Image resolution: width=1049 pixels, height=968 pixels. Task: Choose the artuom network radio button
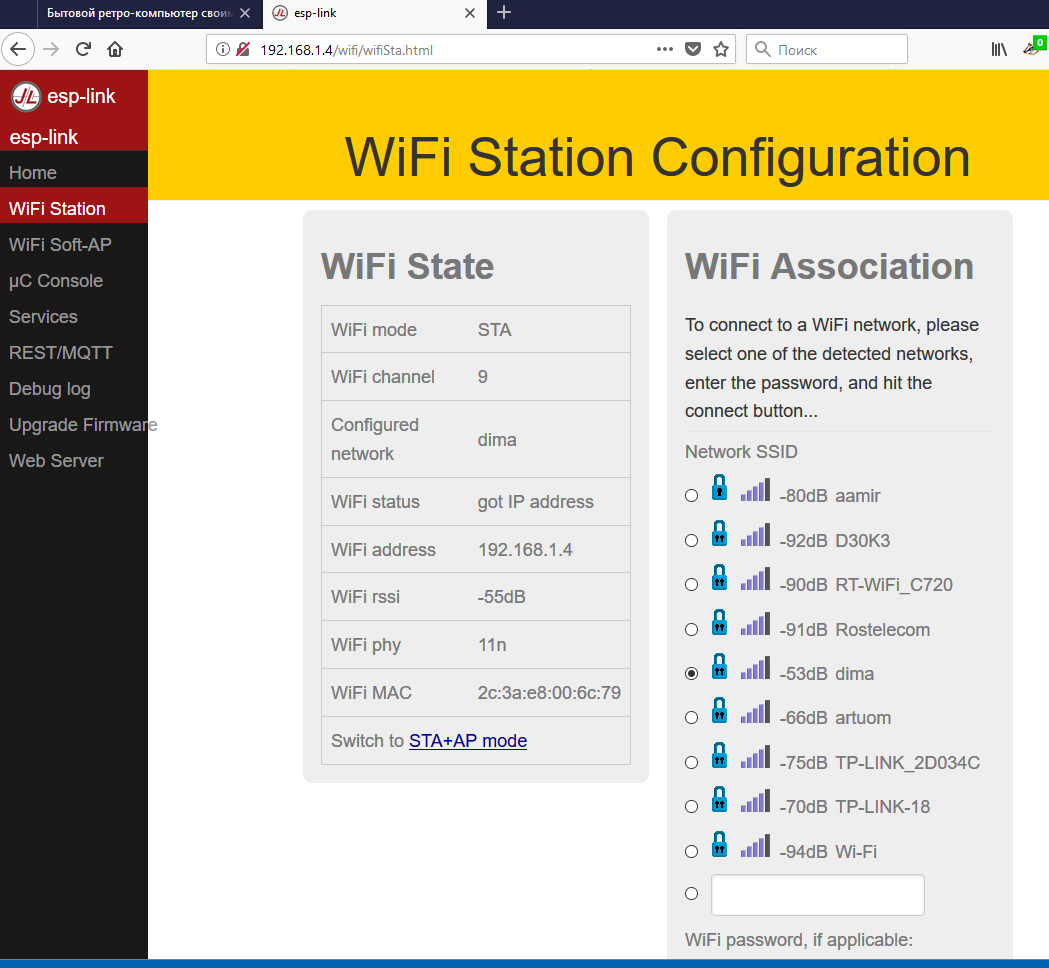(x=691, y=718)
